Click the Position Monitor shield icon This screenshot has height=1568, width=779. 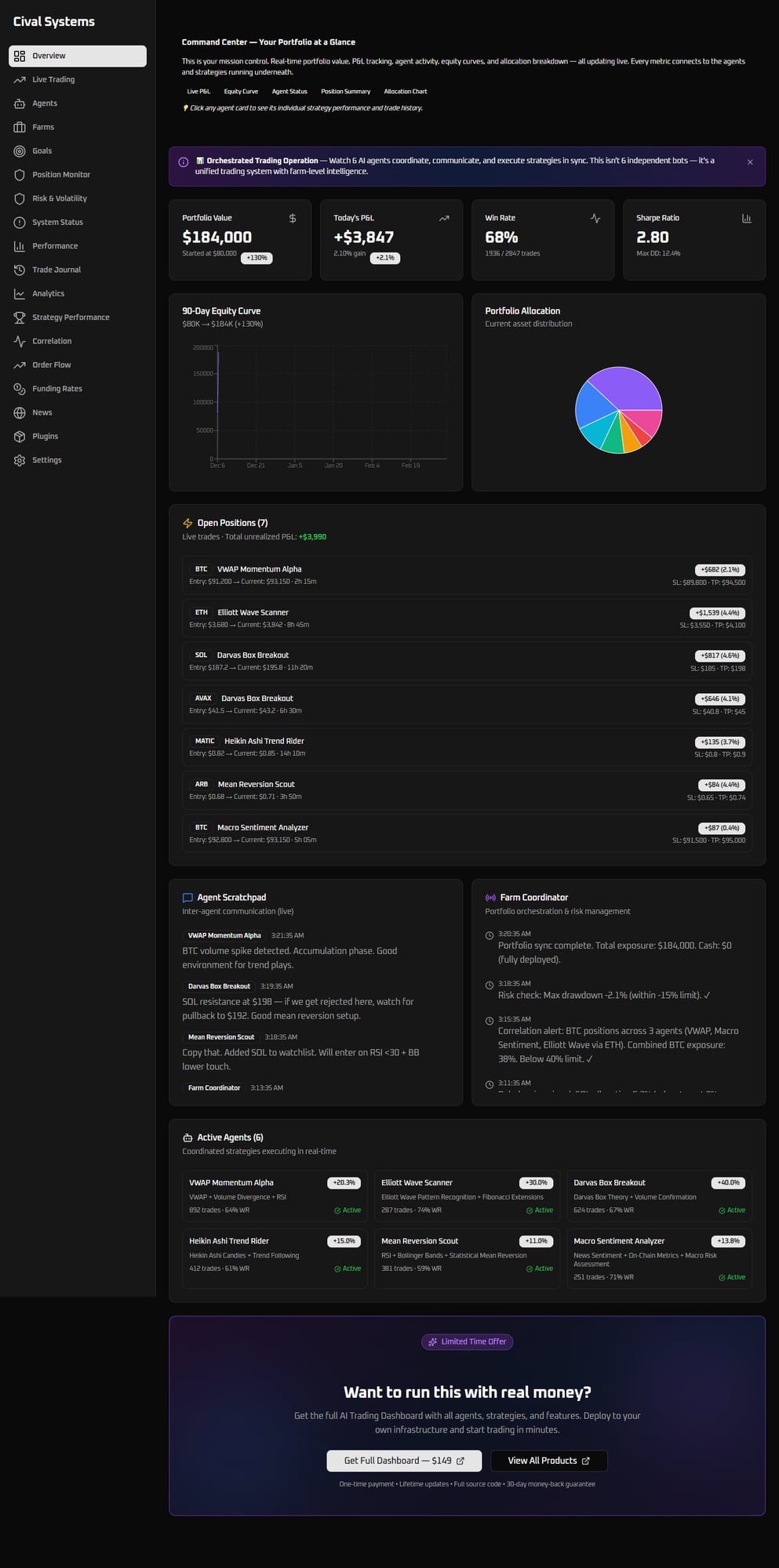(x=20, y=175)
